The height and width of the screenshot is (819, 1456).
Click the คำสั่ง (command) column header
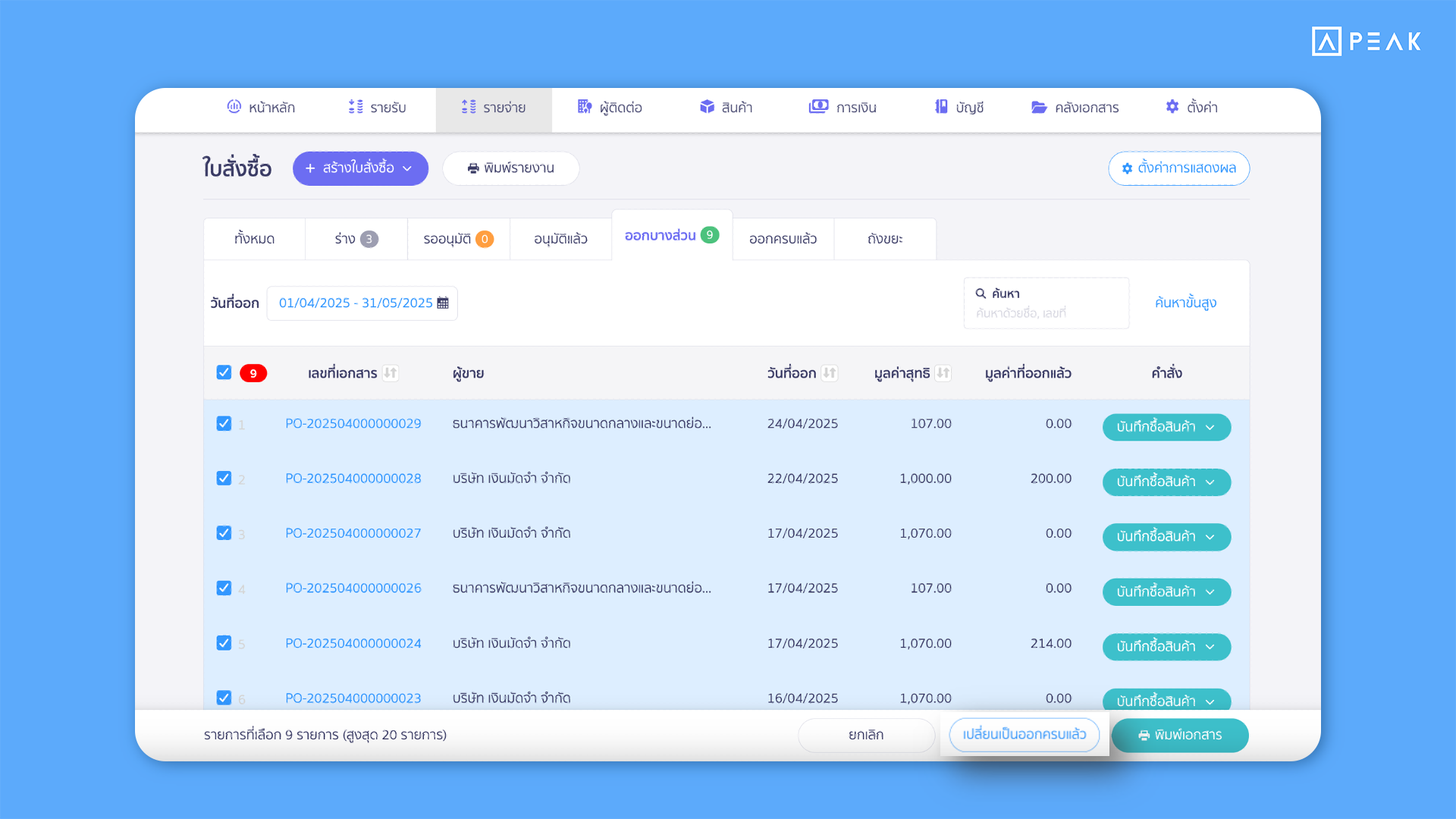(x=1166, y=373)
